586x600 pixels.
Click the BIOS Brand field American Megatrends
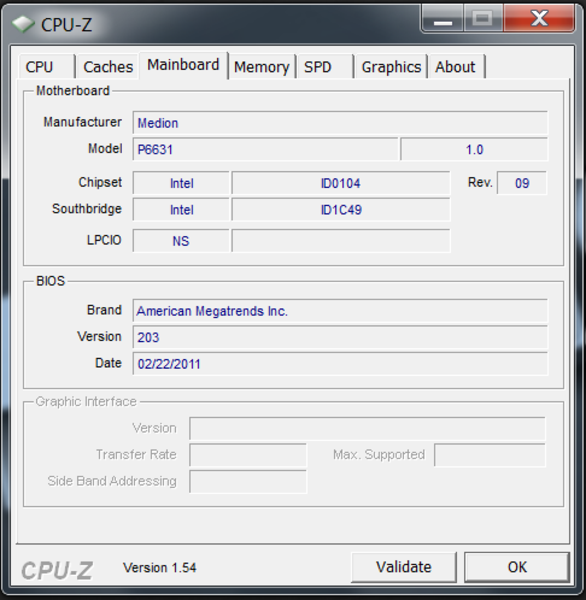(340, 311)
